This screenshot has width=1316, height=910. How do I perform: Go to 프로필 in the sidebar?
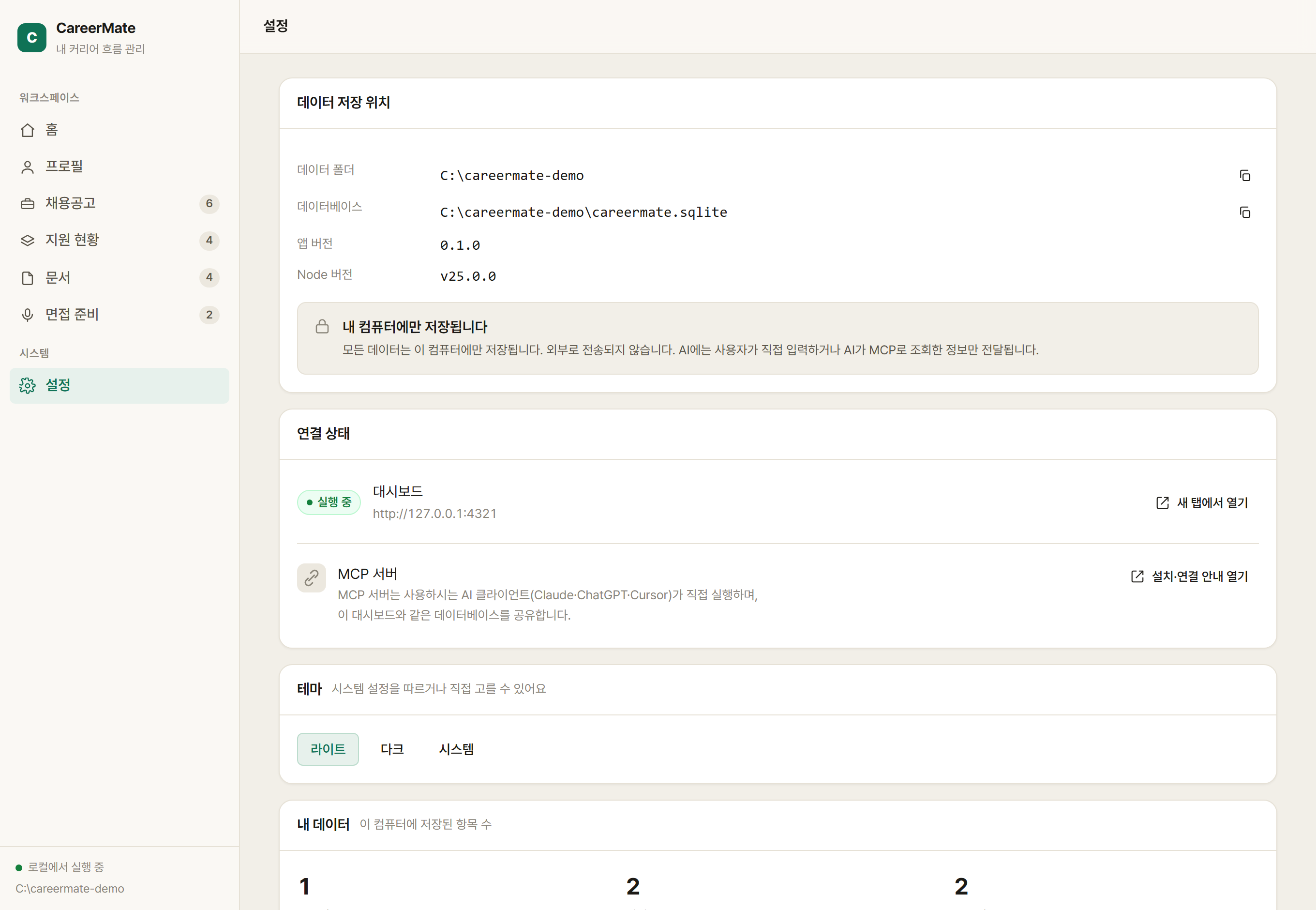pos(119,167)
